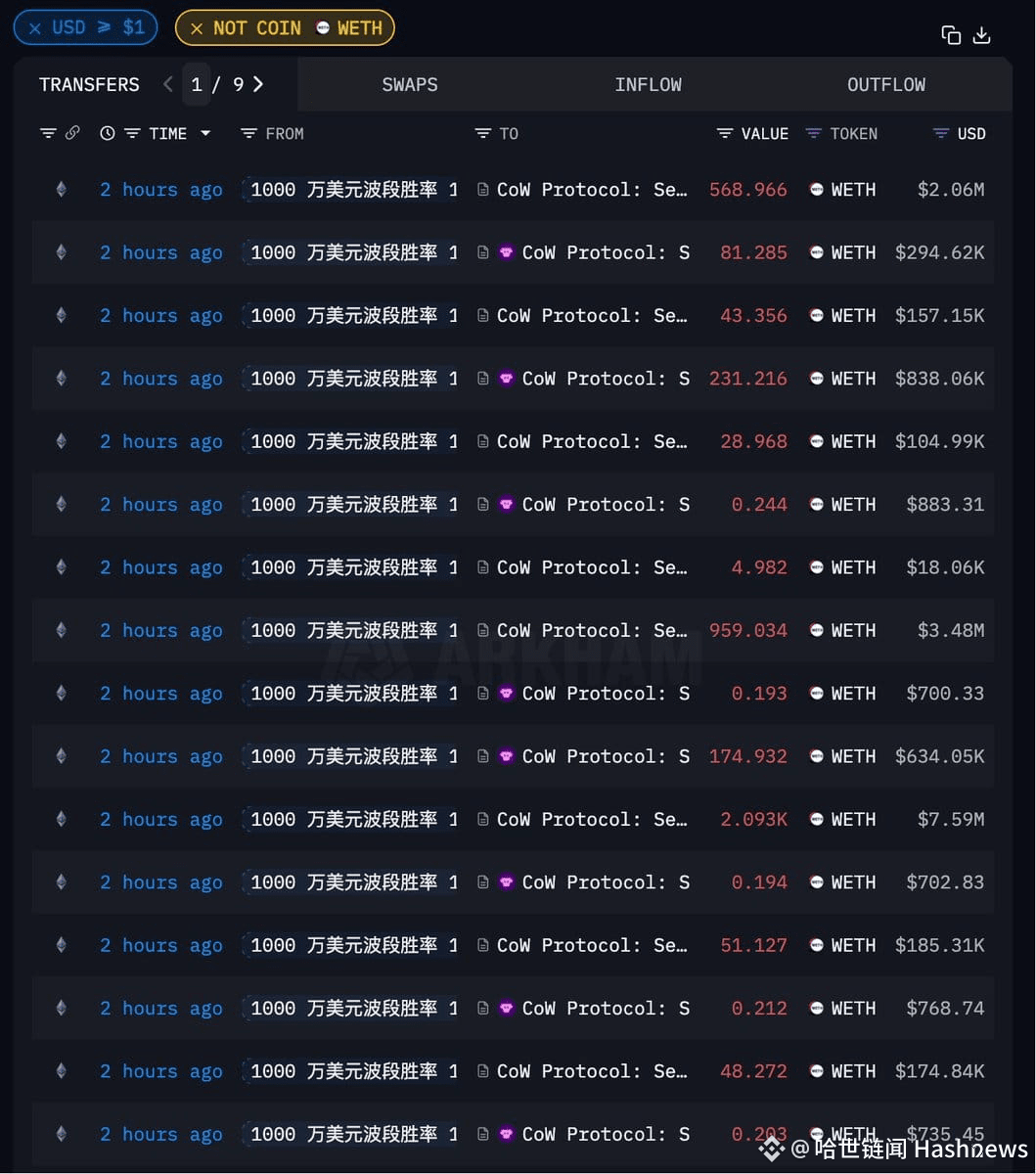Click the 2.093K value cell
Viewport: 1036px width, 1174px height.
coord(754,819)
